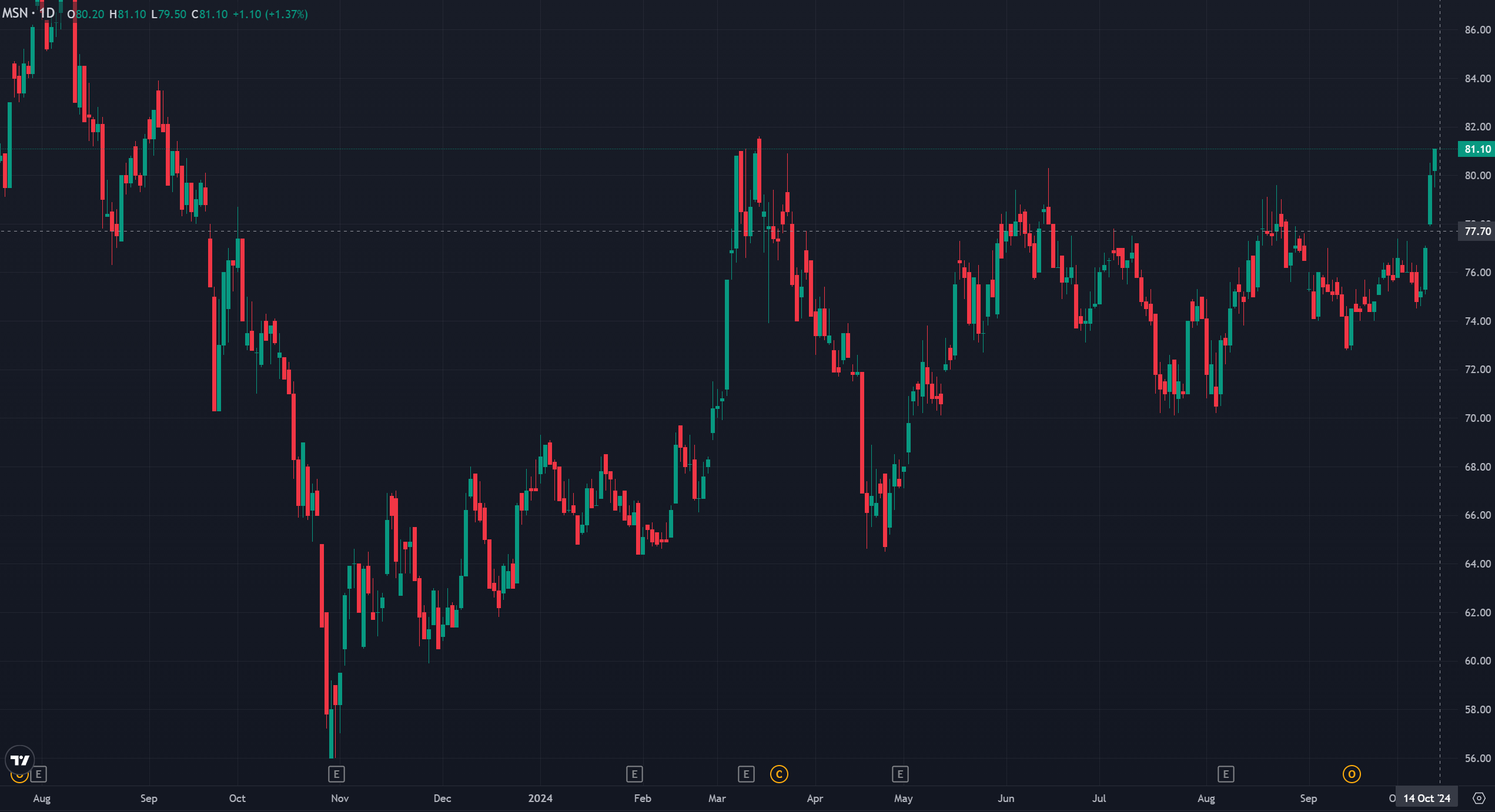The height and width of the screenshot is (812, 1495).
Task: Open chart settings hexagon gear icon
Action: [1479, 798]
